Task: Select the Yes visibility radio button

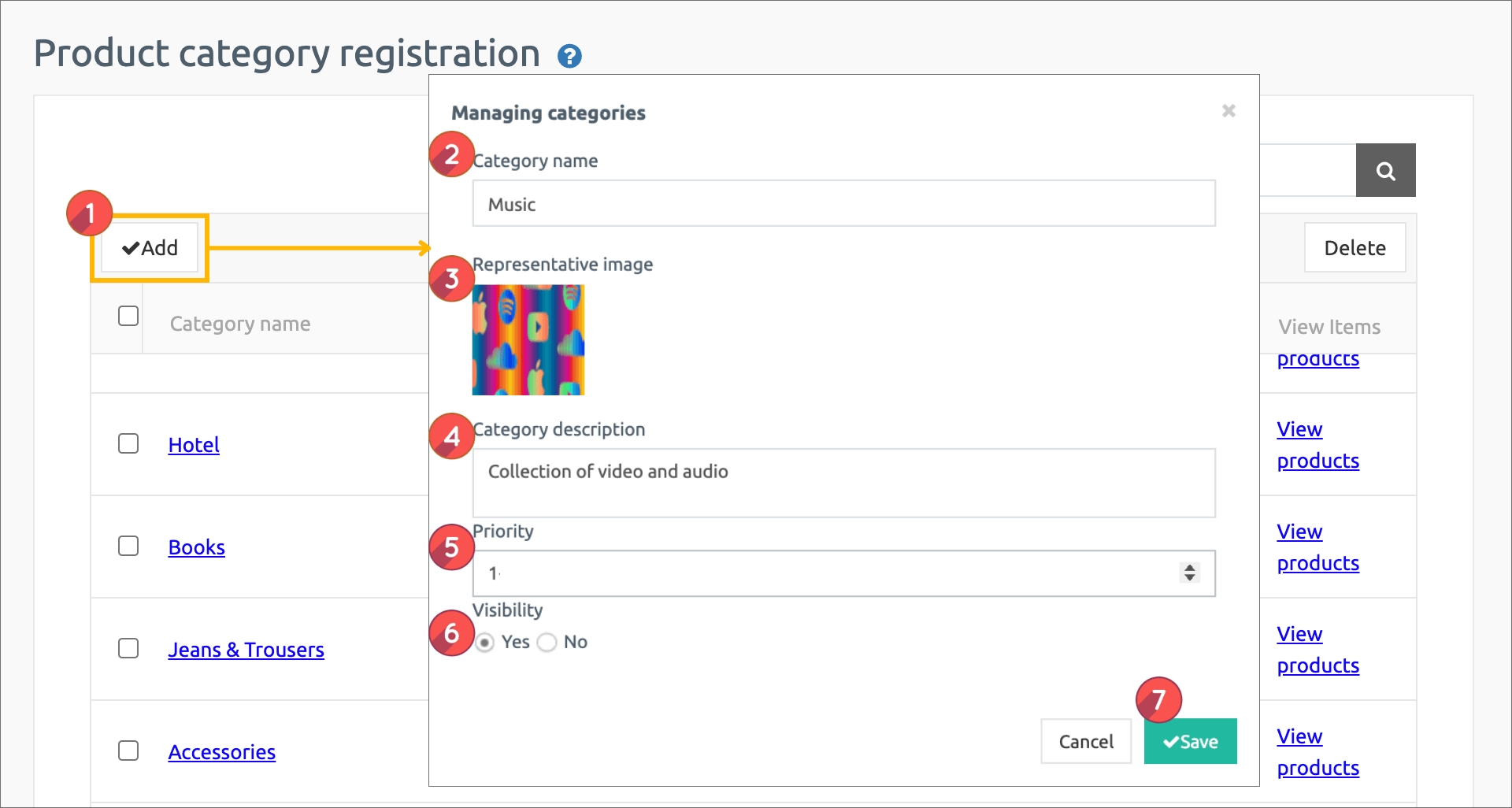Action: (x=485, y=643)
